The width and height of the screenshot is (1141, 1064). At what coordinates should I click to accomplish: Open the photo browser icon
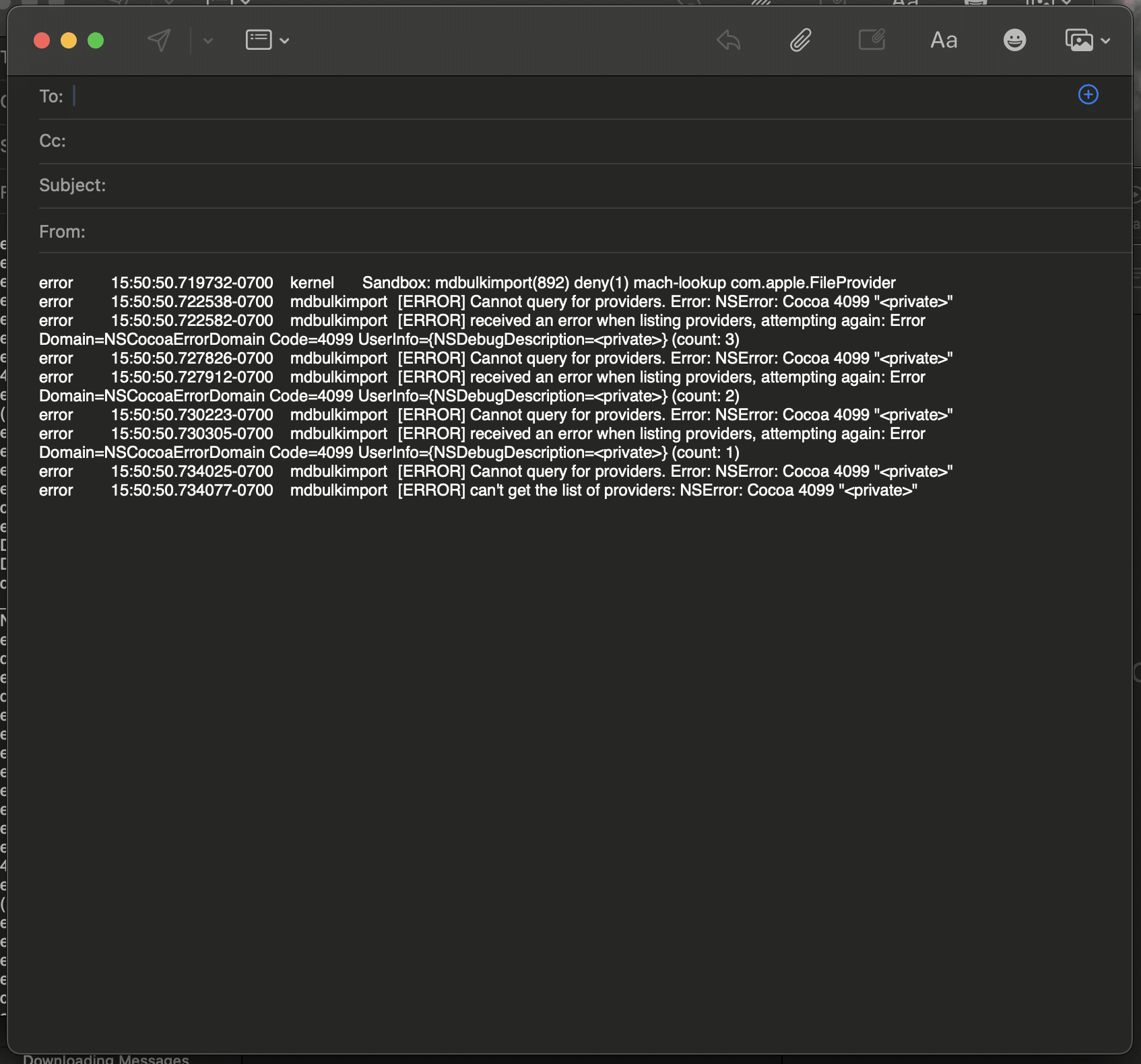pyautogui.click(x=1079, y=40)
